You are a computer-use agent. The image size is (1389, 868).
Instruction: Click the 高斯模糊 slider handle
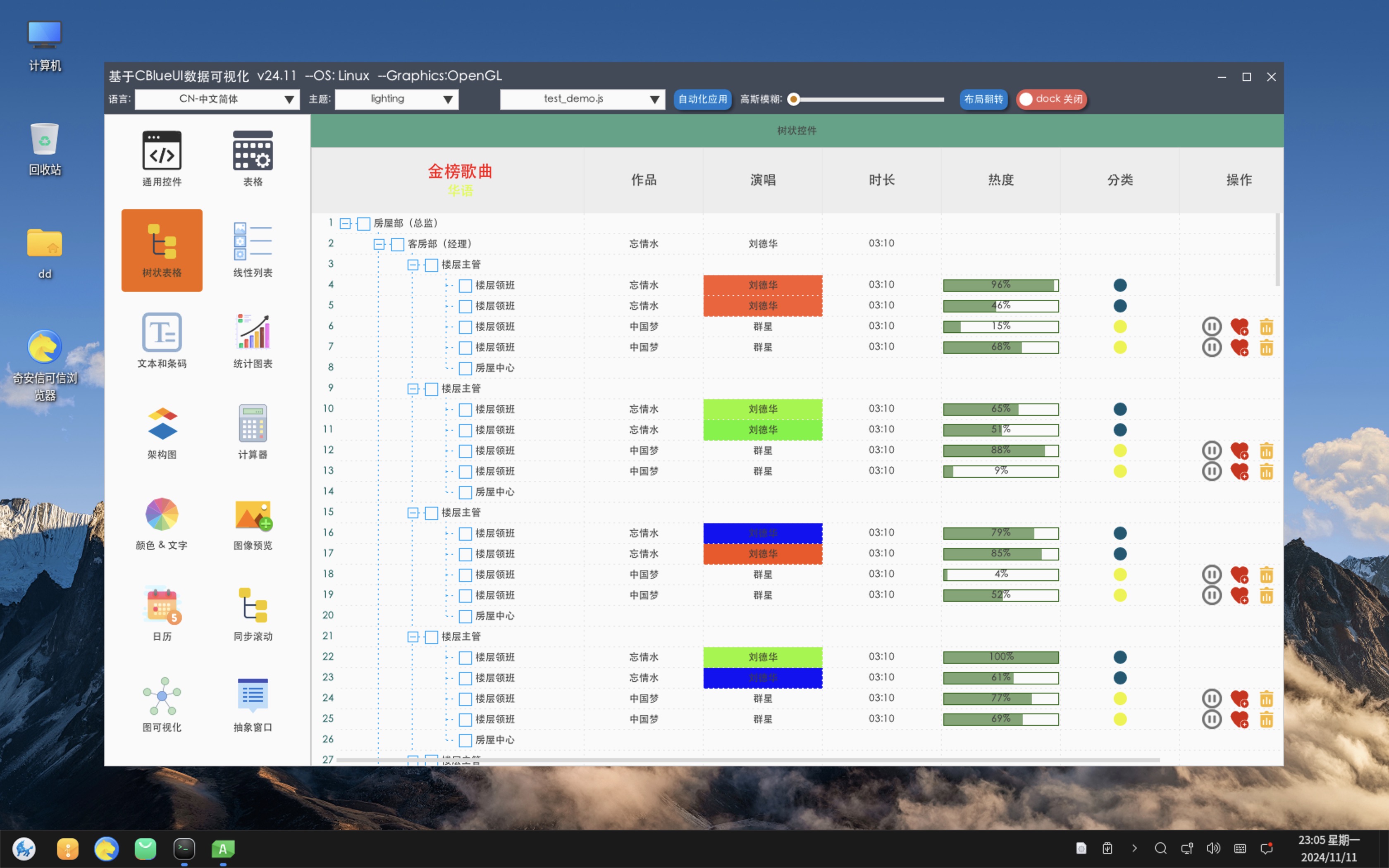794,99
